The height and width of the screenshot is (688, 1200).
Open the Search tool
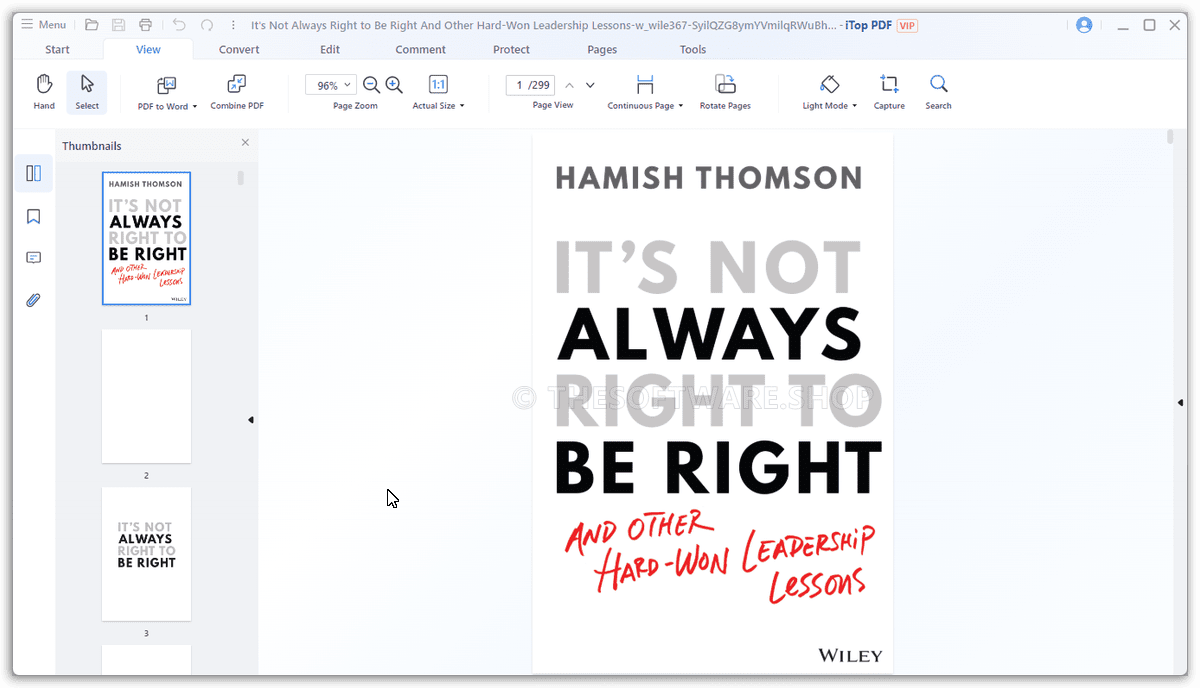pos(938,92)
